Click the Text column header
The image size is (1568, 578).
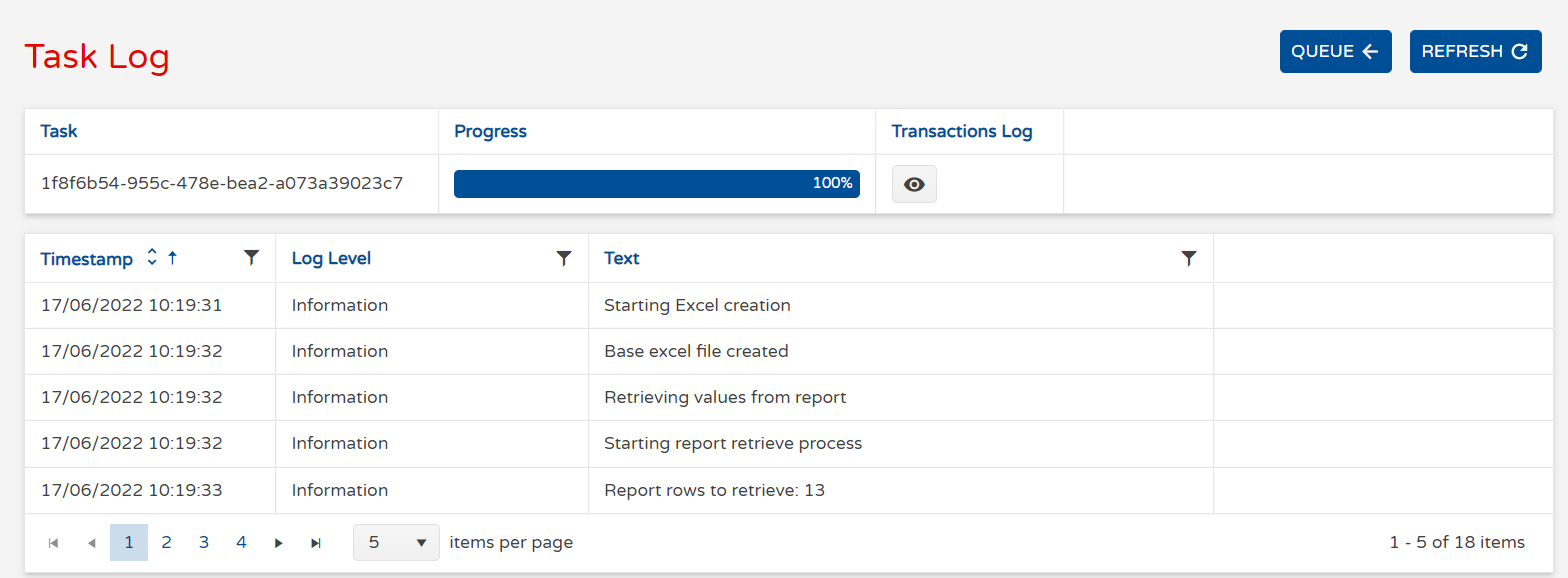[x=621, y=258]
